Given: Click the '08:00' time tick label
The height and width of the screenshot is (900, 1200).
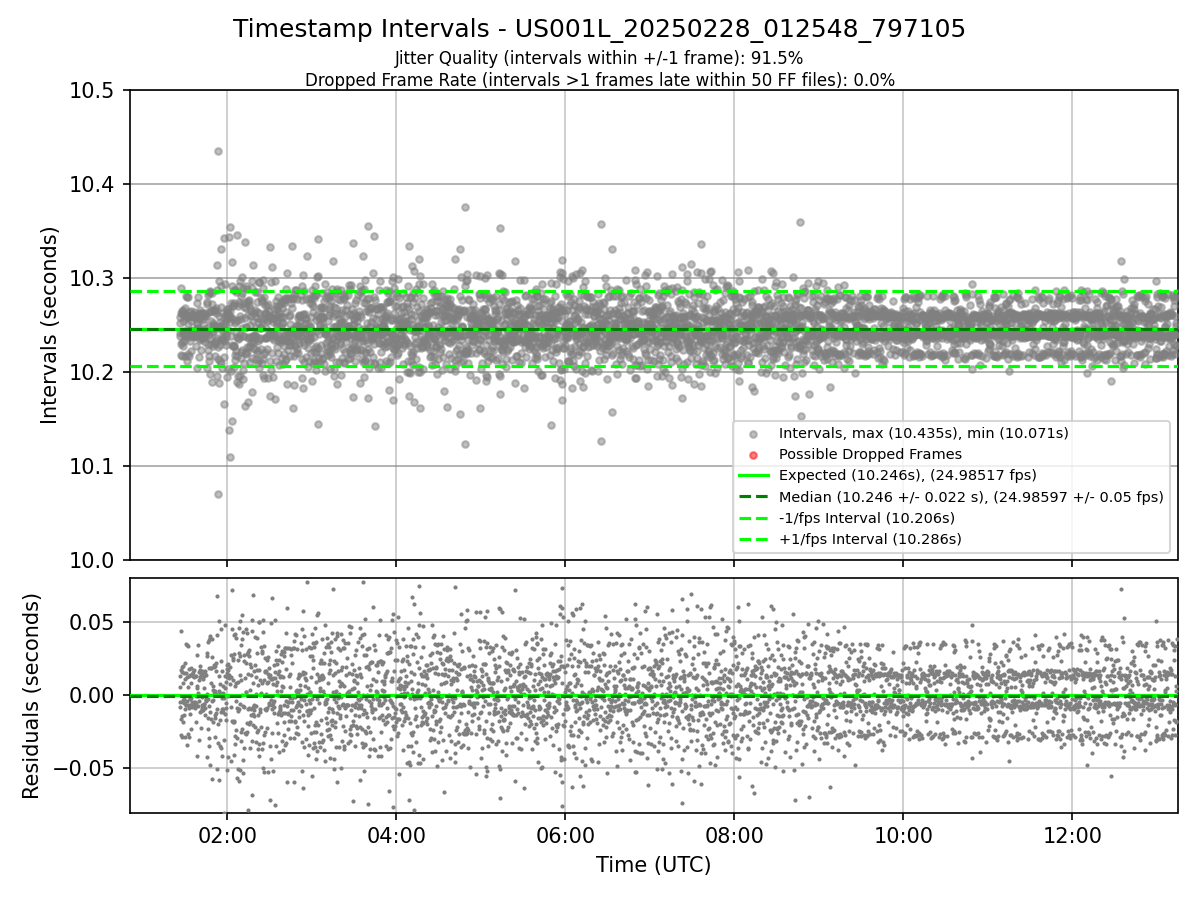Looking at the screenshot, I should click(x=734, y=835).
